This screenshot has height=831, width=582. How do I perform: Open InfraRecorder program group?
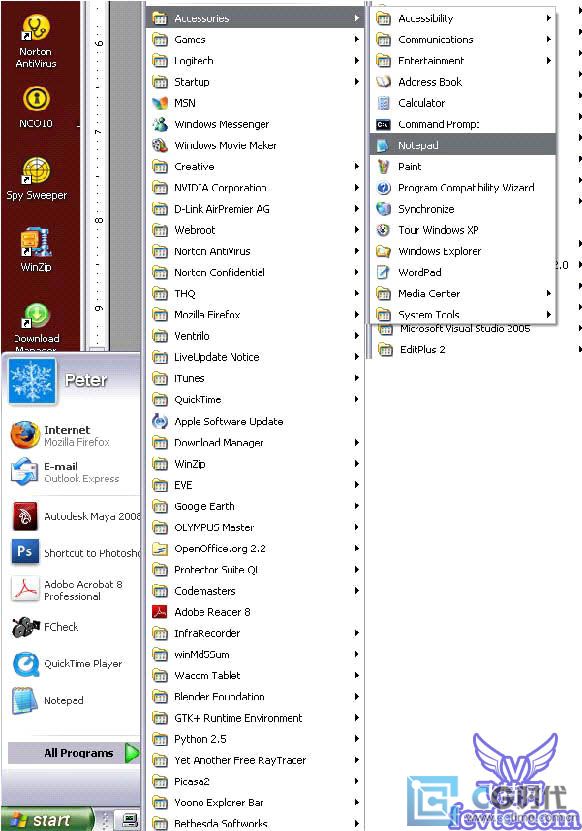pyautogui.click(x=255, y=633)
